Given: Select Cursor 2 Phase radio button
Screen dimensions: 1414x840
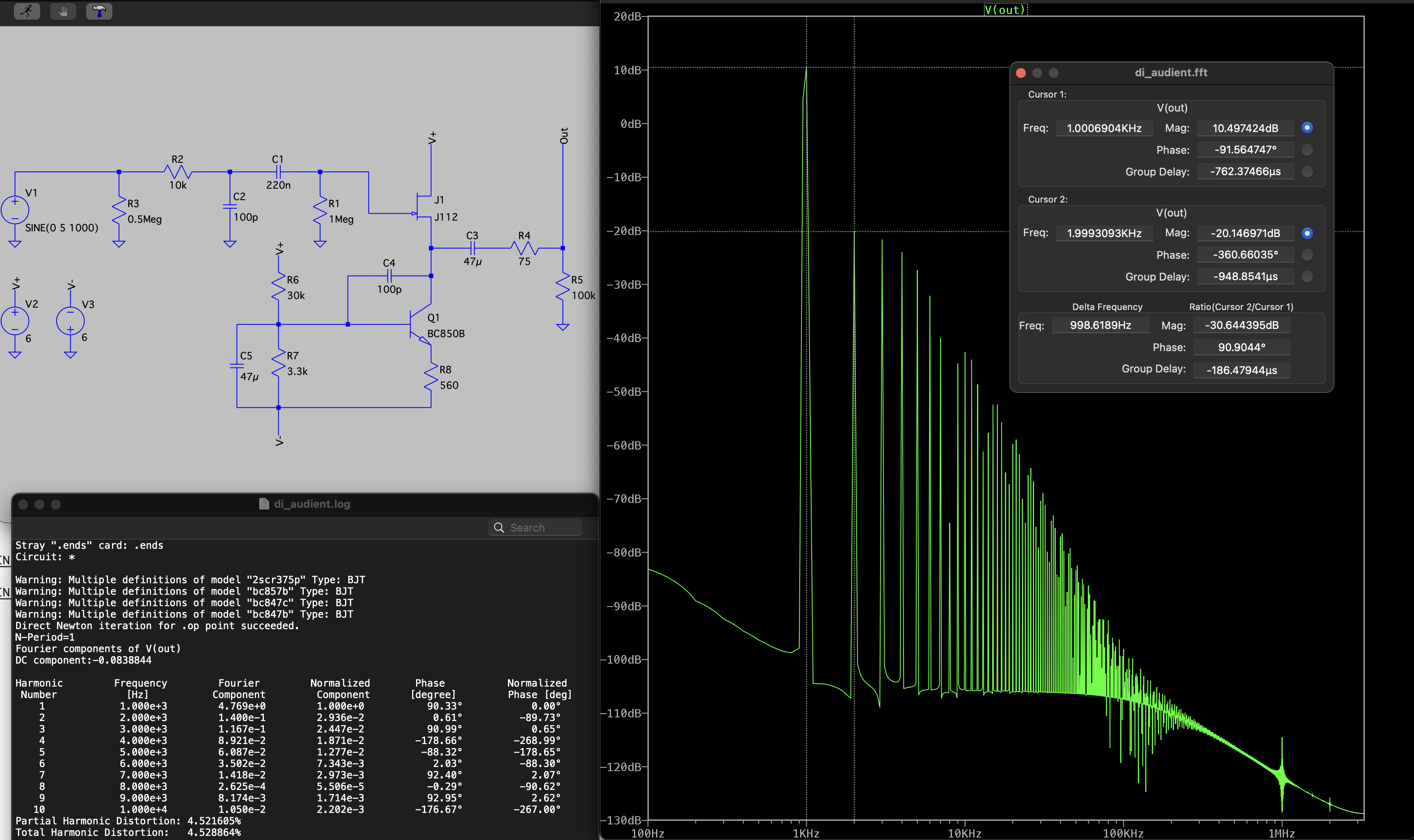Looking at the screenshot, I should click(x=1307, y=255).
